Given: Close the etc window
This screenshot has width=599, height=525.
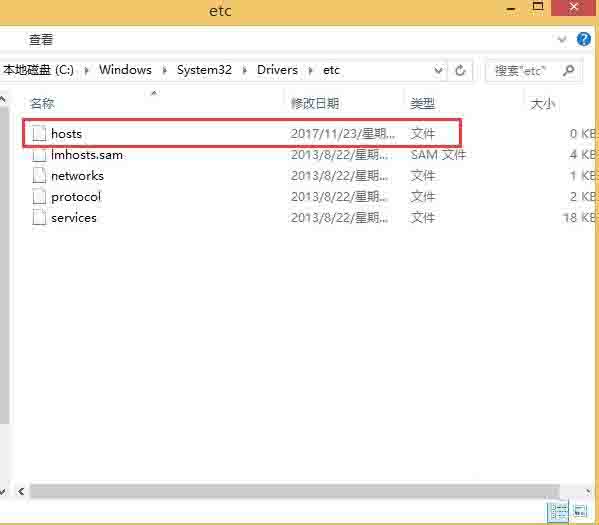Looking at the screenshot, I should (x=573, y=7).
